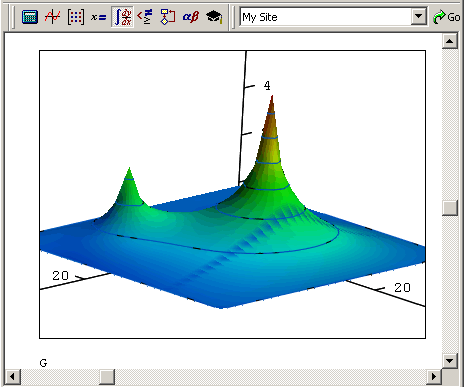Click the horizontal scrollbar thumb
Screen dimensions: 464x387
click(x=107, y=377)
